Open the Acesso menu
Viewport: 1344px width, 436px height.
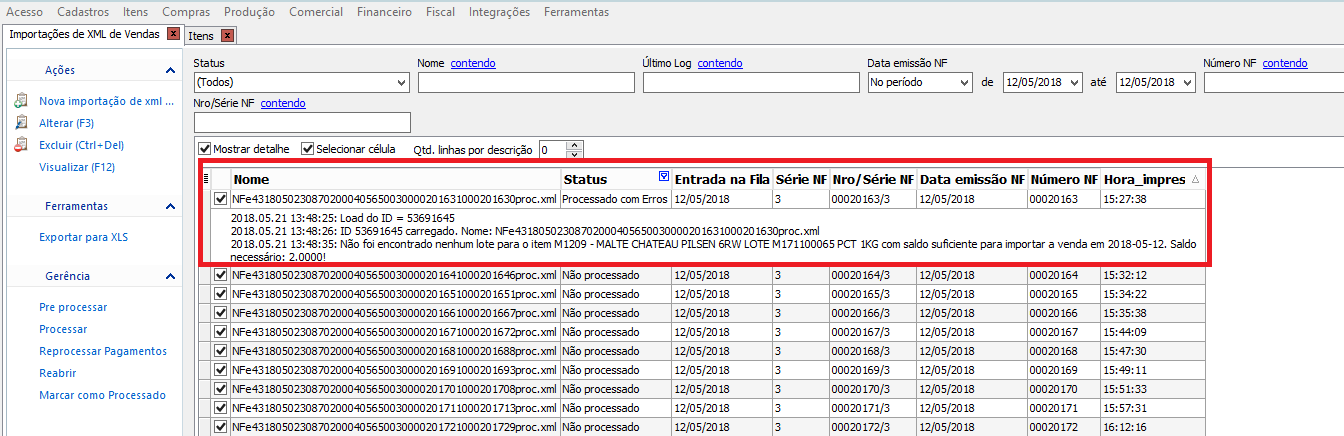pos(25,12)
